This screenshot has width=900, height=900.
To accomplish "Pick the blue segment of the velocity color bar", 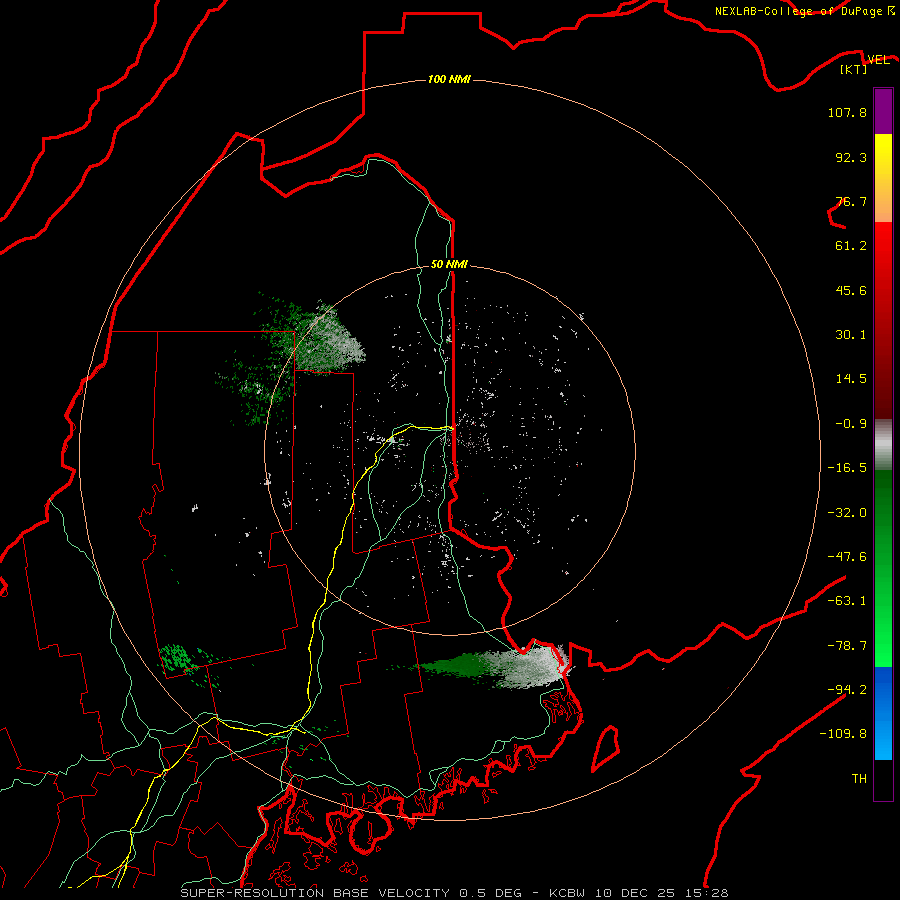I will point(883,713).
